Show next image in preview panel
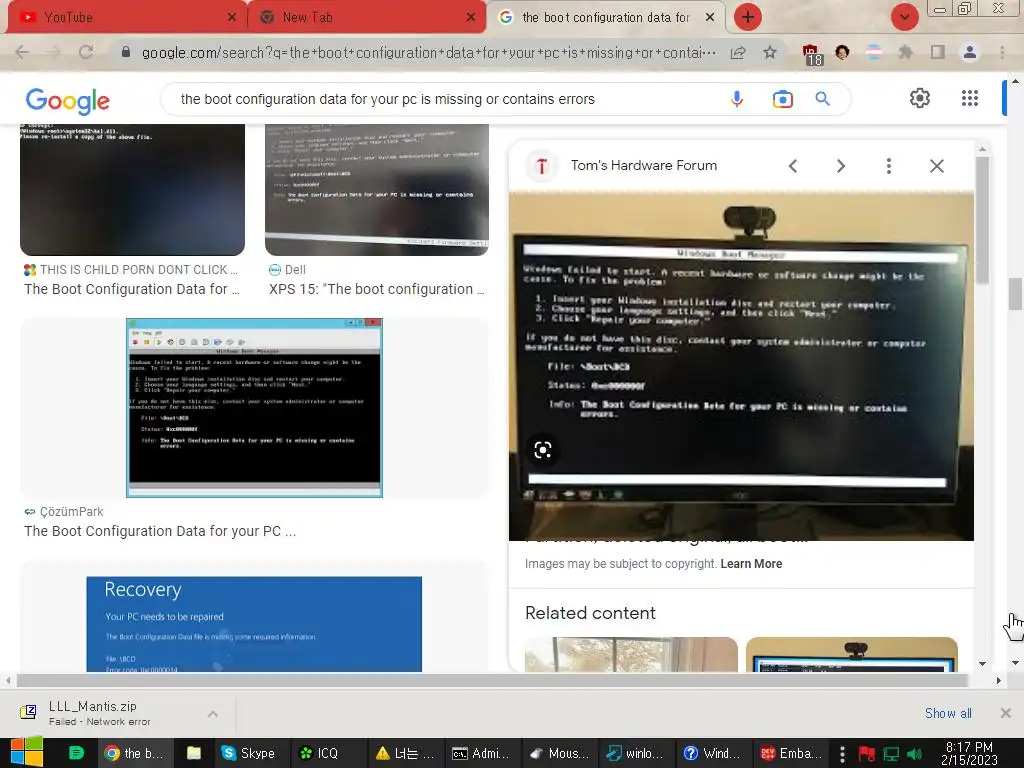 click(840, 166)
